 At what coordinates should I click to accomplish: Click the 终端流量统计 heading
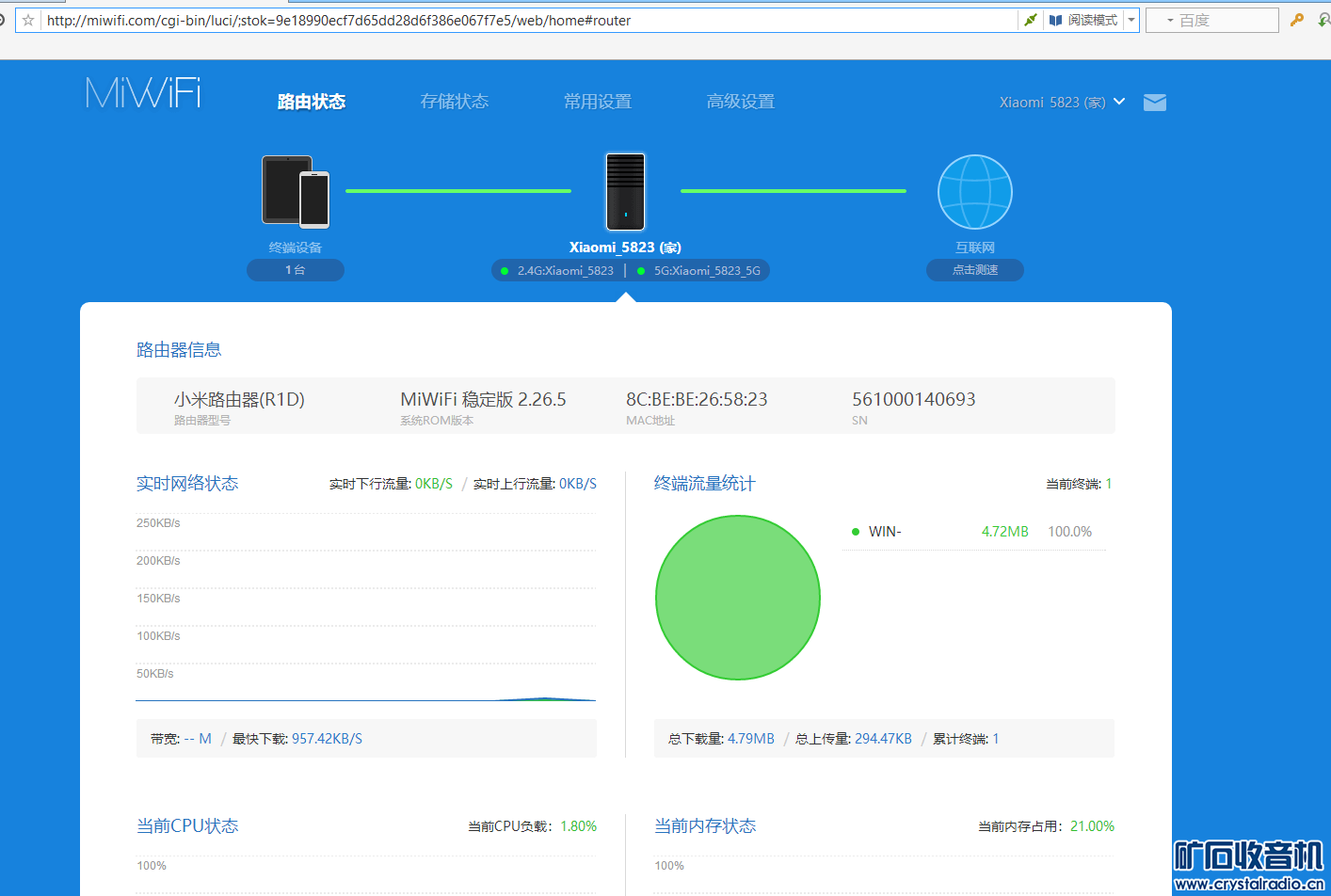coord(705,484)
